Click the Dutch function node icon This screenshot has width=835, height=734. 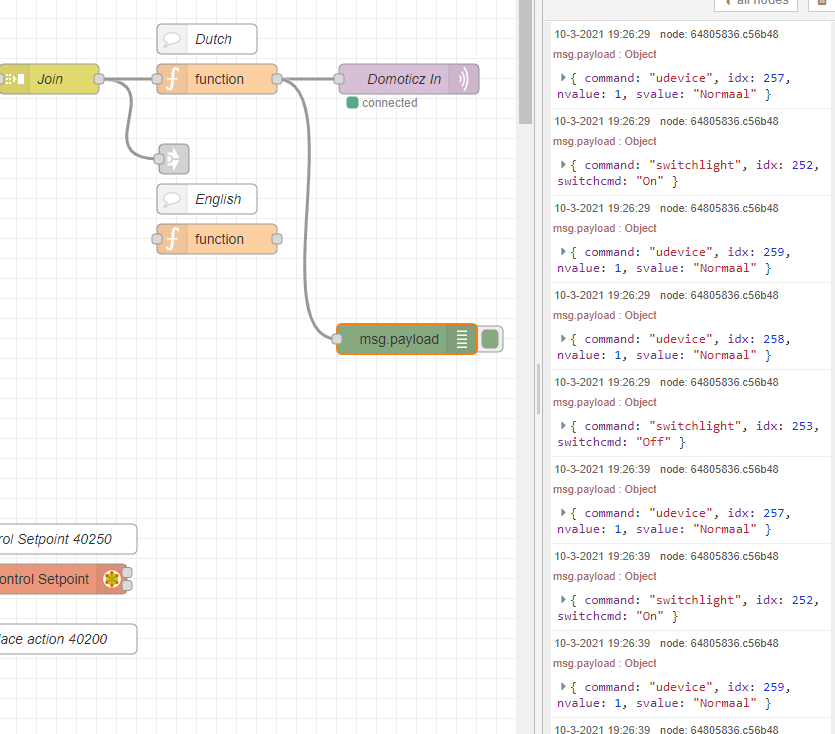tap(172, 79)
